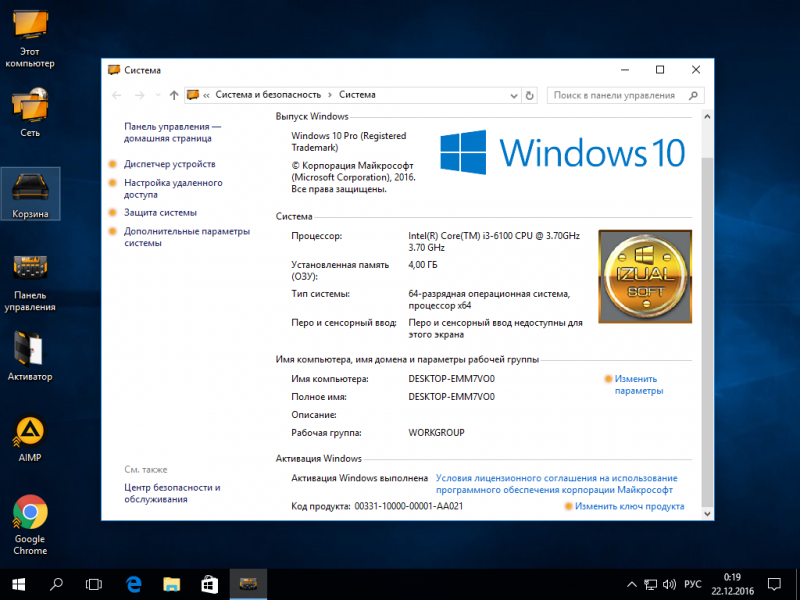Open taskbar search magnifier

56,584
